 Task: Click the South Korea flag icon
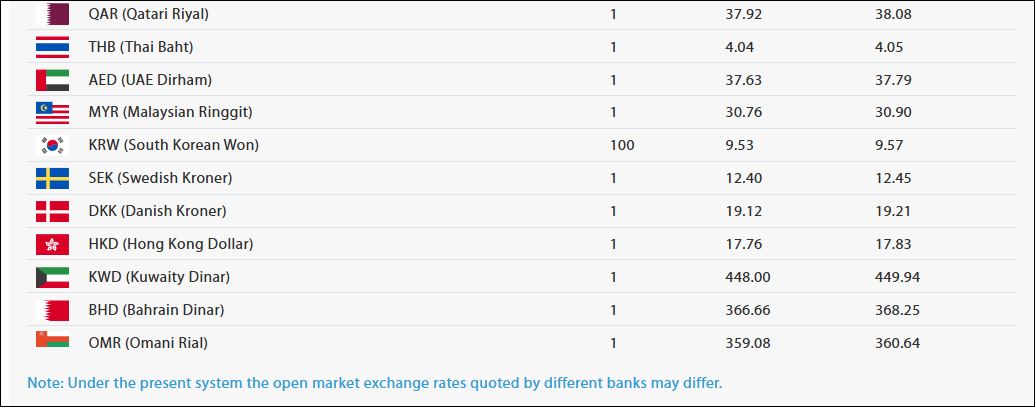point(52,145)
